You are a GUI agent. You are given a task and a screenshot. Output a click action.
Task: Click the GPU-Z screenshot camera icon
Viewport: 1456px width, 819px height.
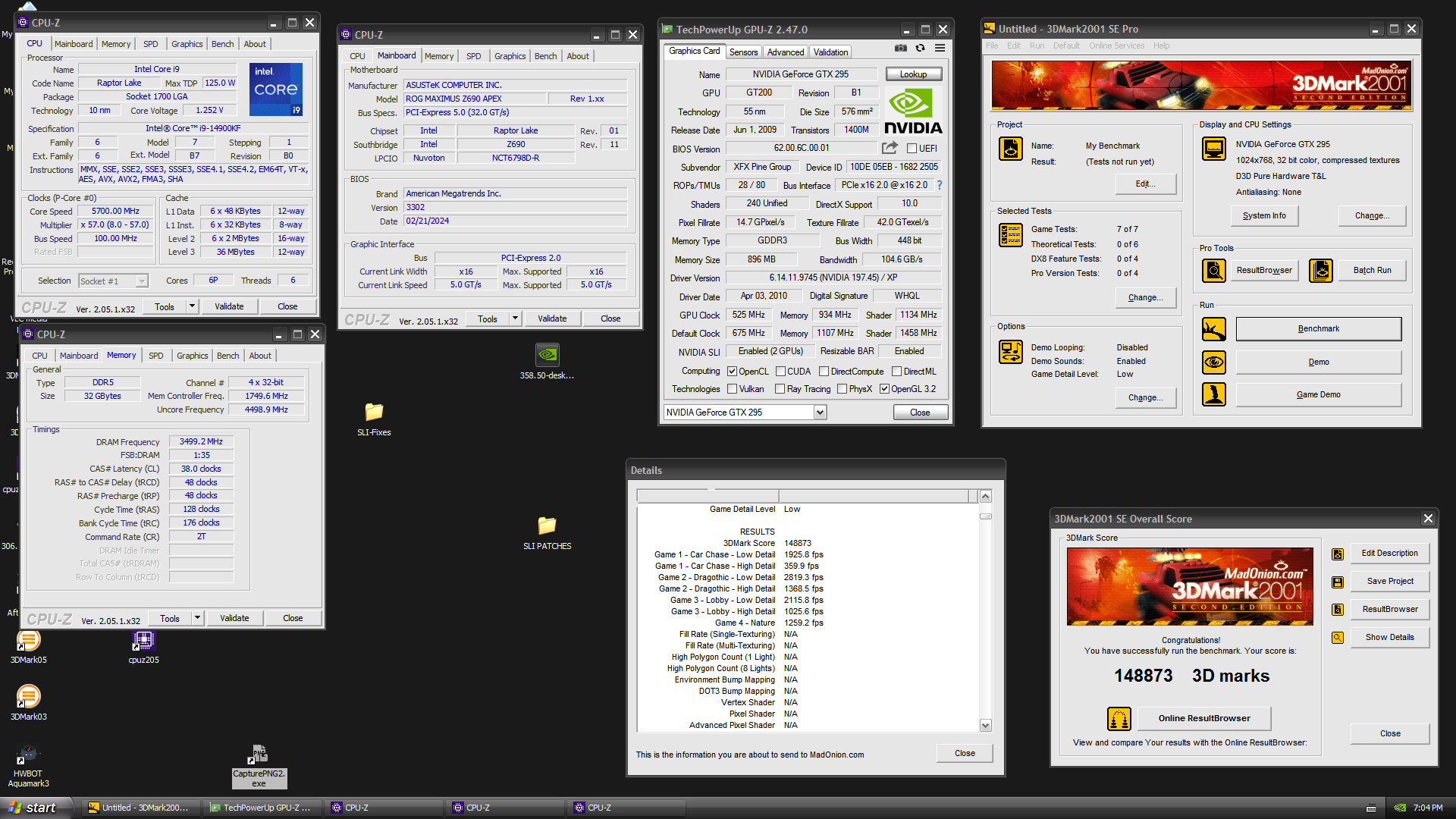click(900, 48)
